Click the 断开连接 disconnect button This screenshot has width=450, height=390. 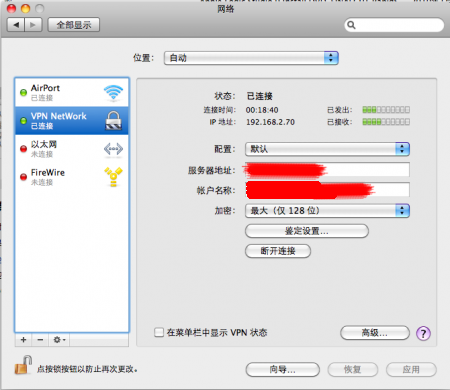(278, 251)
